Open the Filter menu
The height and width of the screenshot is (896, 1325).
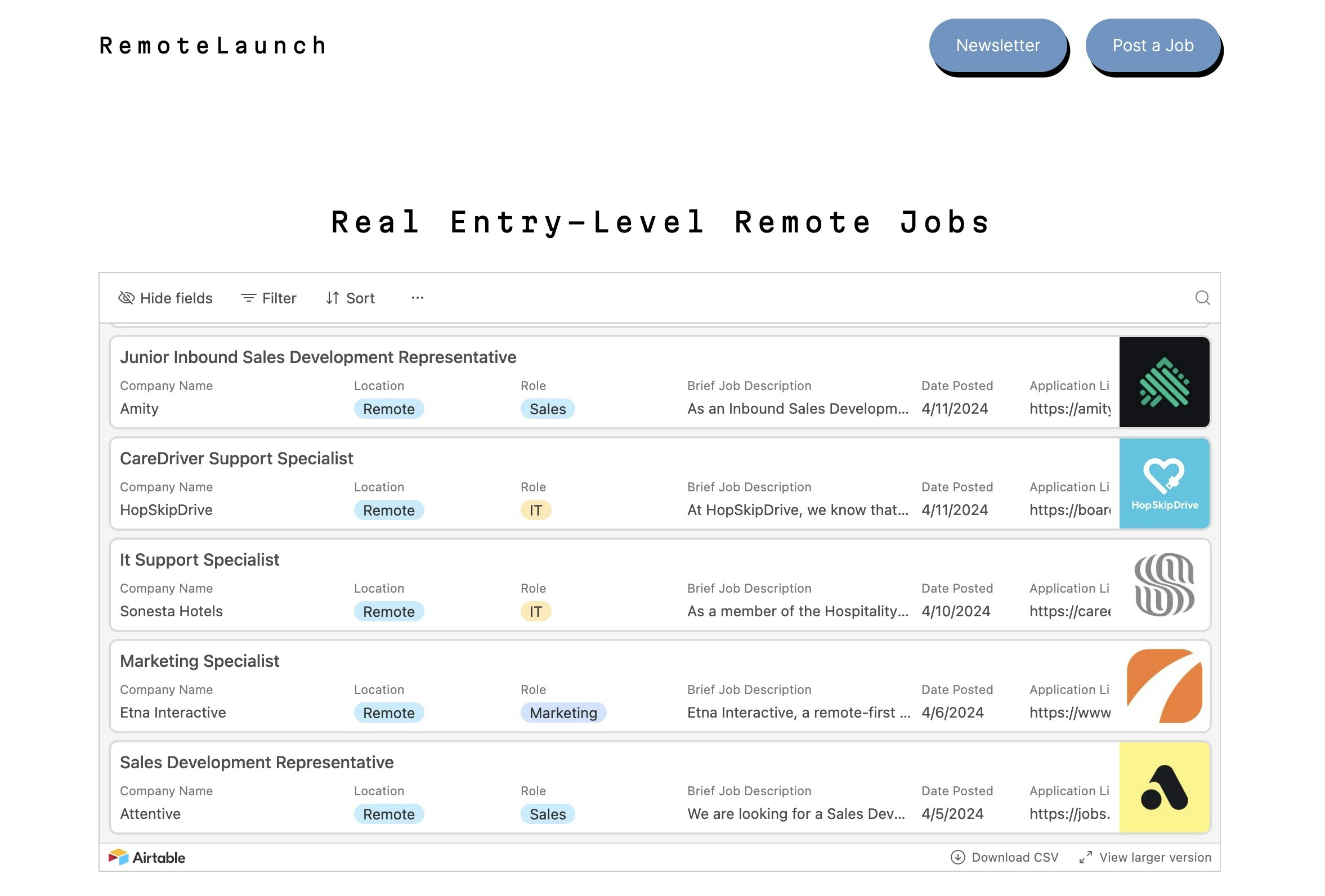pos(268,298)
